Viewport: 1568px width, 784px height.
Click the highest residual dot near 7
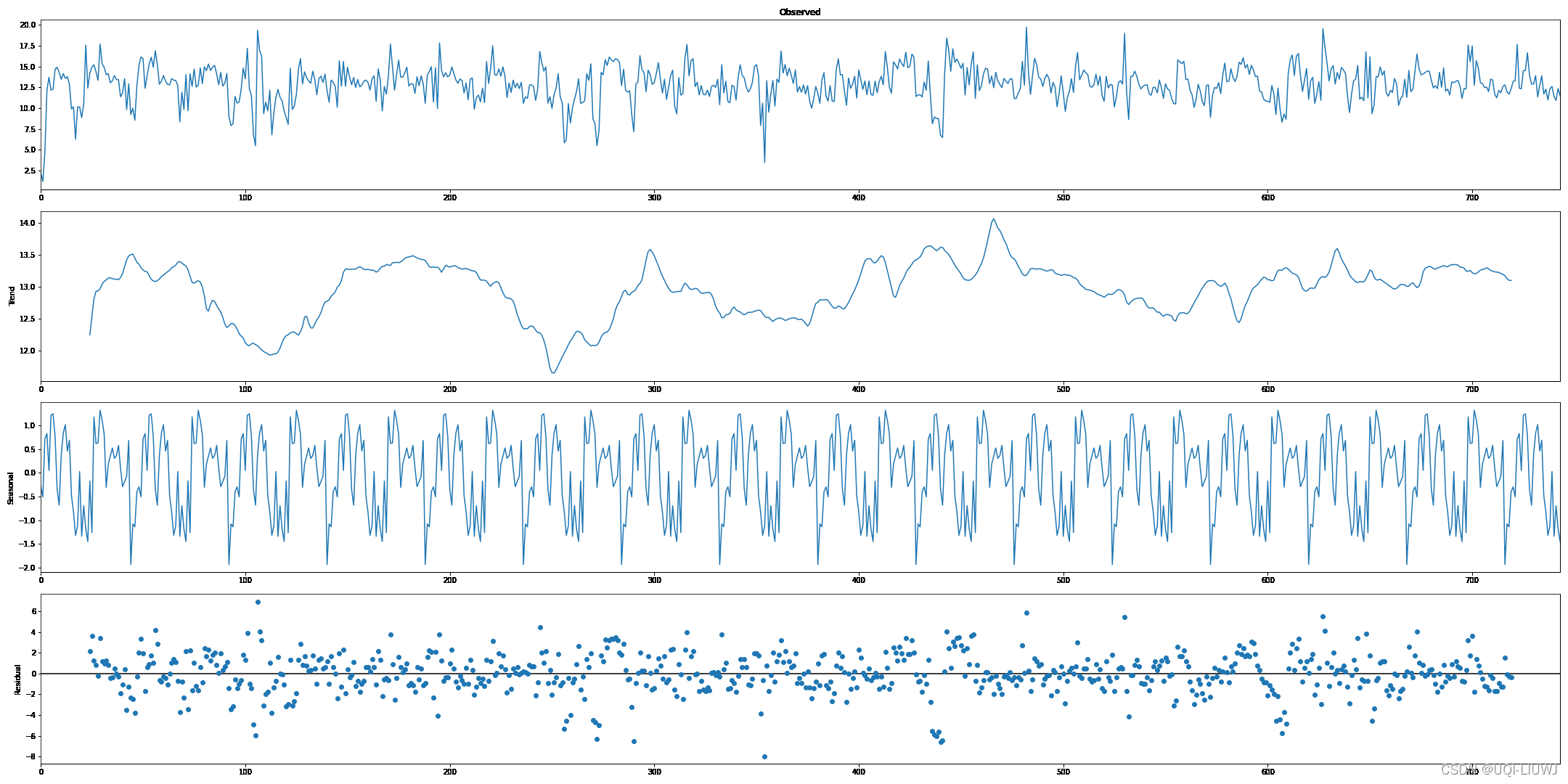click(x=258, y=602)
